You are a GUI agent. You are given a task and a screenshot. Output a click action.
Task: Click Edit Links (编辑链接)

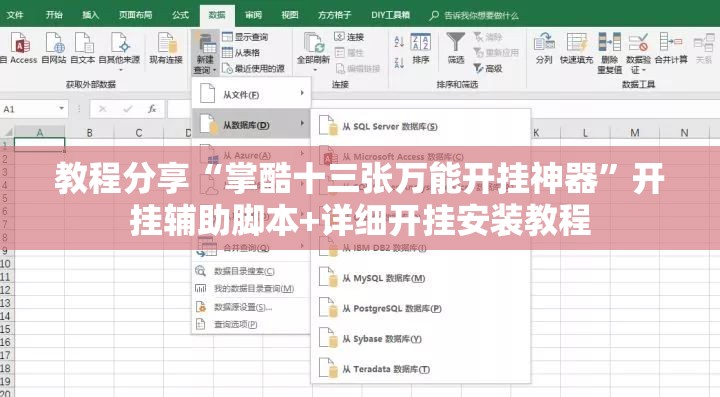(x=358, y=68)
